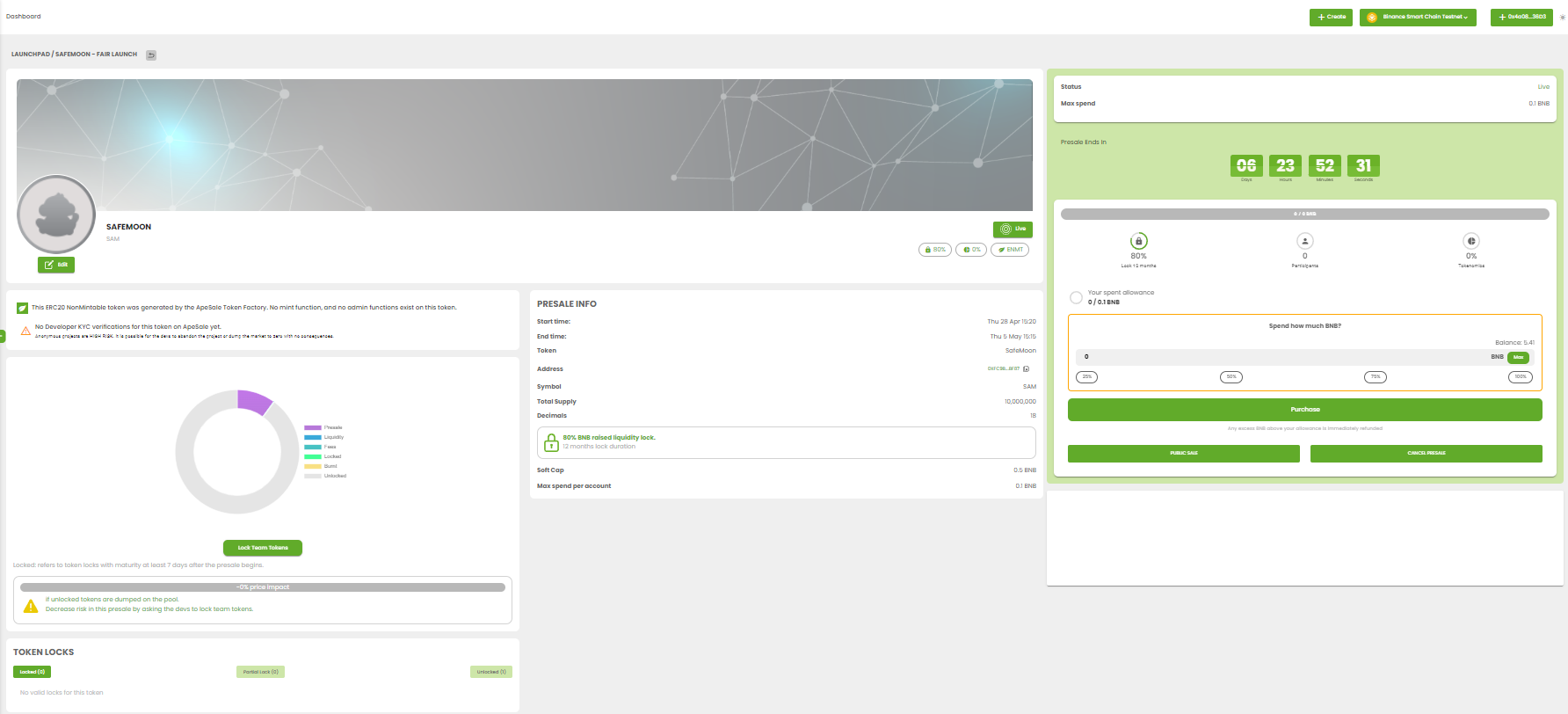Click the Soft Cap value 0.5 BNB
Screen dimensions: 1568x714
click(1025, 470)
